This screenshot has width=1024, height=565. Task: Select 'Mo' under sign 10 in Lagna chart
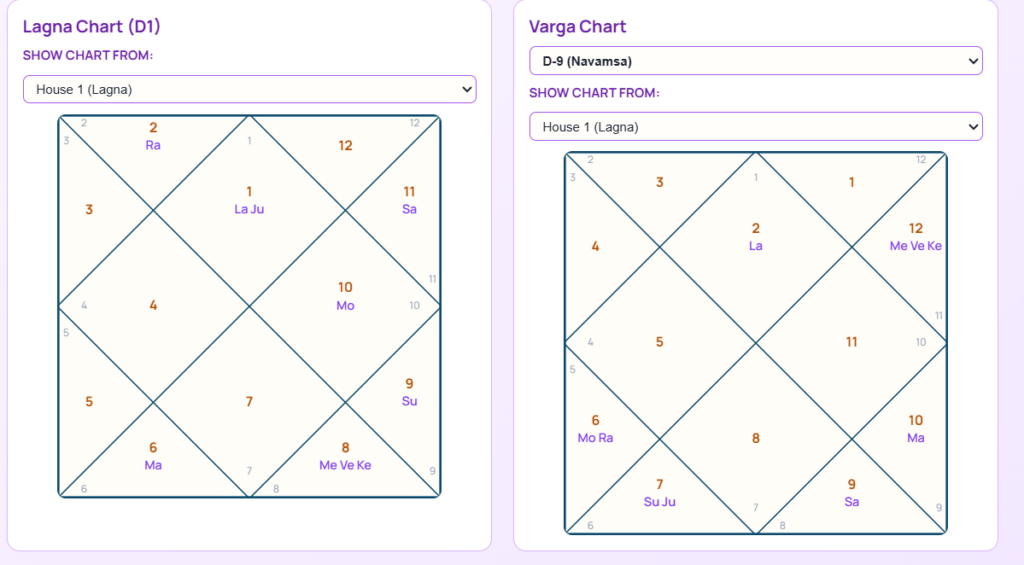click(345, 306)
